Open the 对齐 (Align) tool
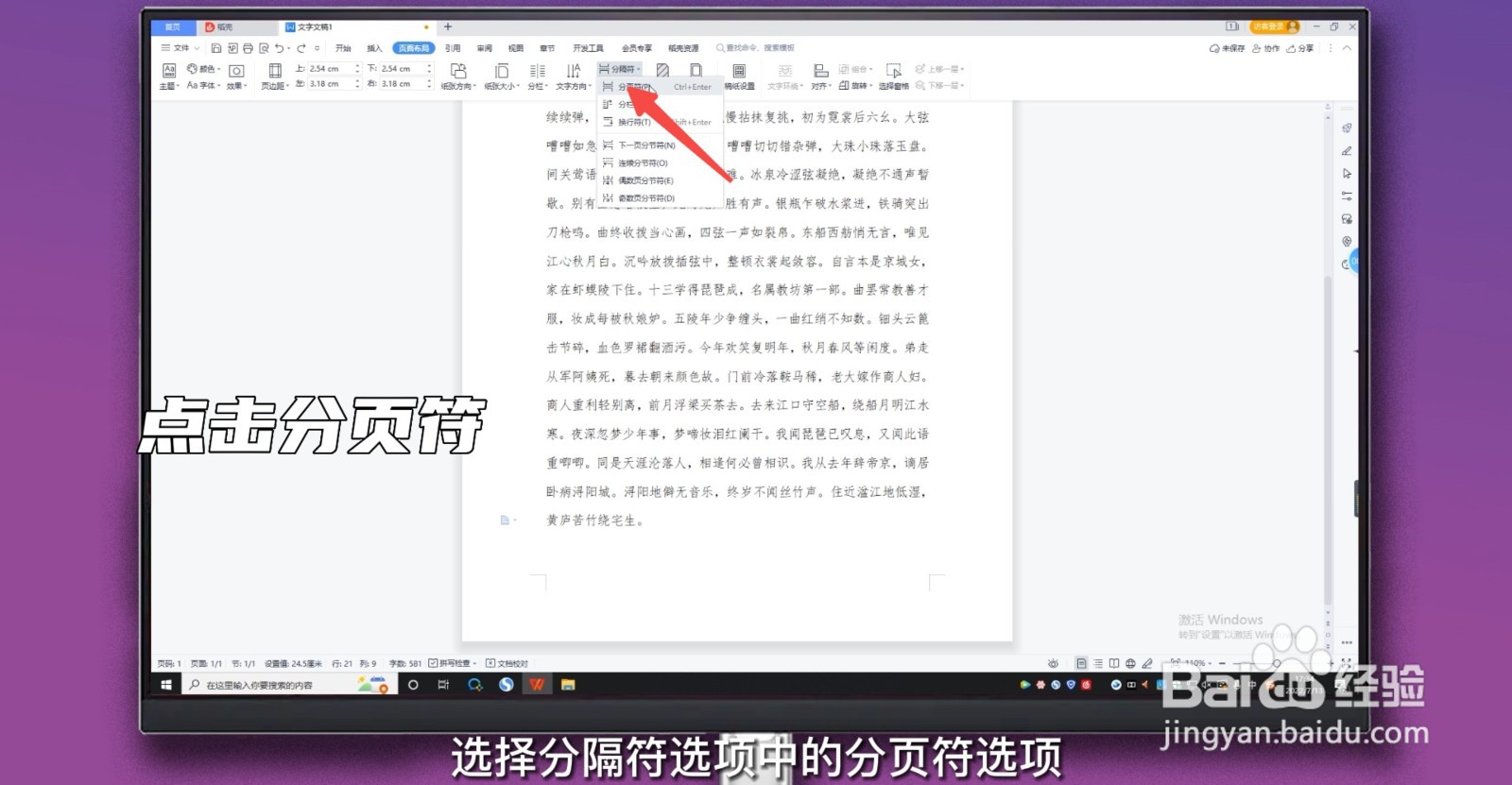1512x785 pixels. (x=820, y=77)
